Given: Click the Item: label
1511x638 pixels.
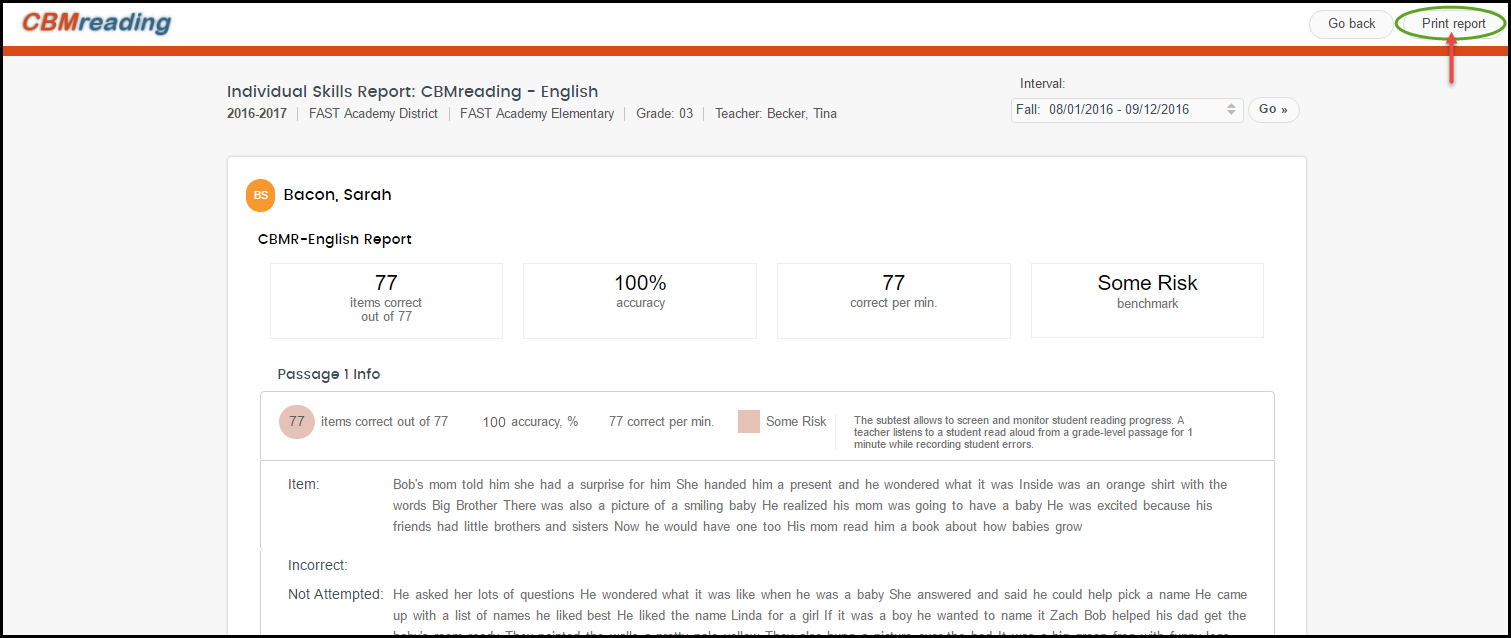Looking at the screenshot, I should click(x=304, y=485).
